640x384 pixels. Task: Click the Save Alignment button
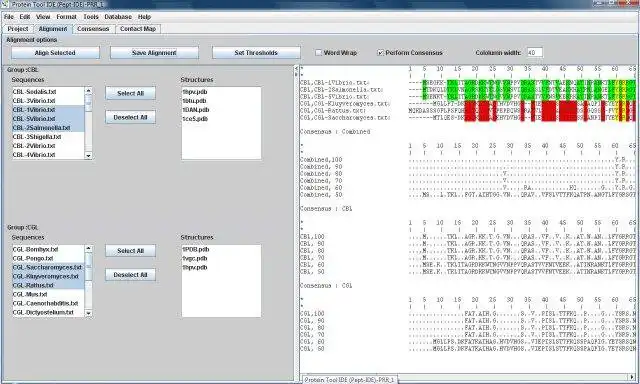click(154, 53)
